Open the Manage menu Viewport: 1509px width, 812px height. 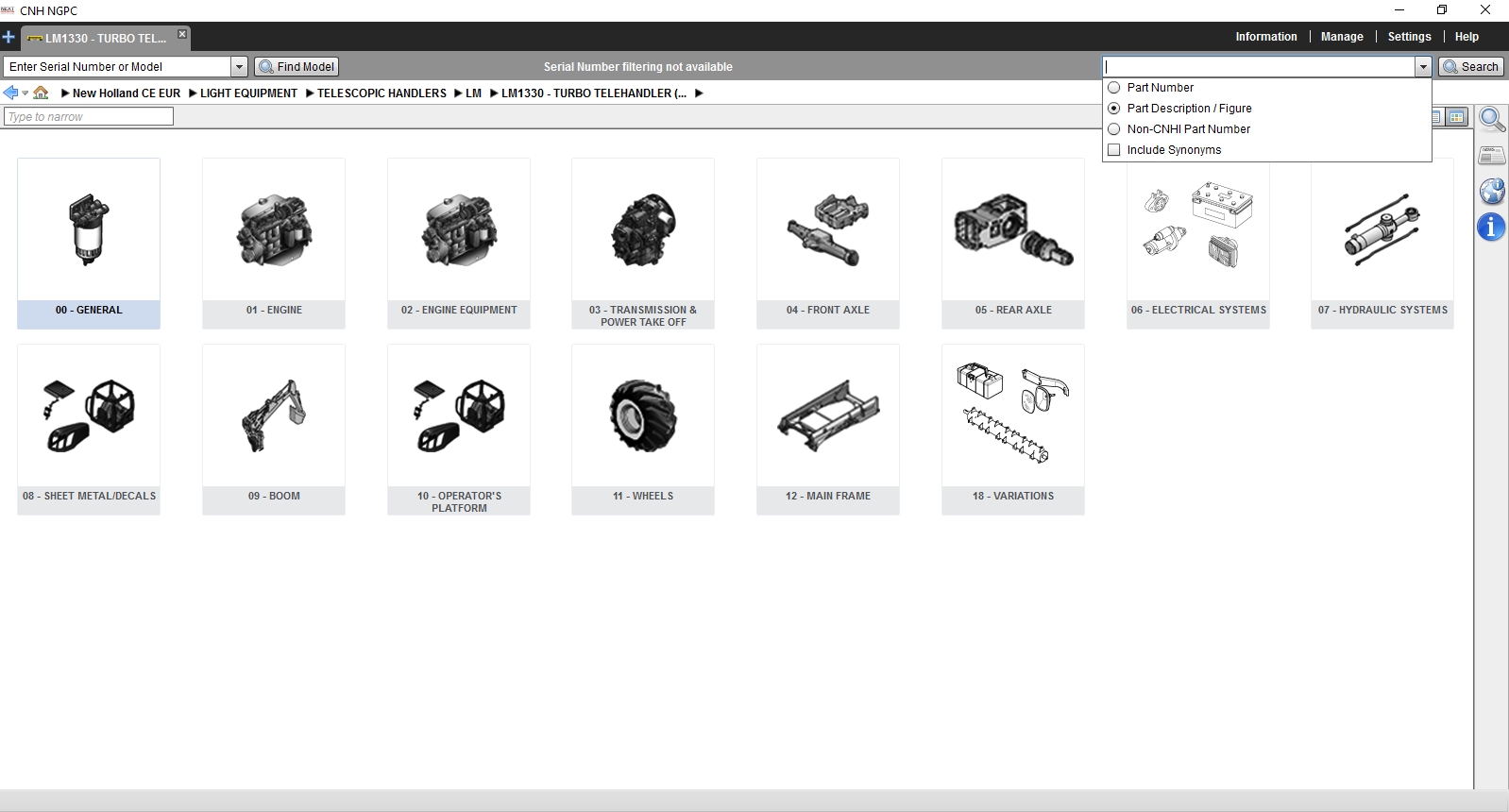pos(1342,37)
